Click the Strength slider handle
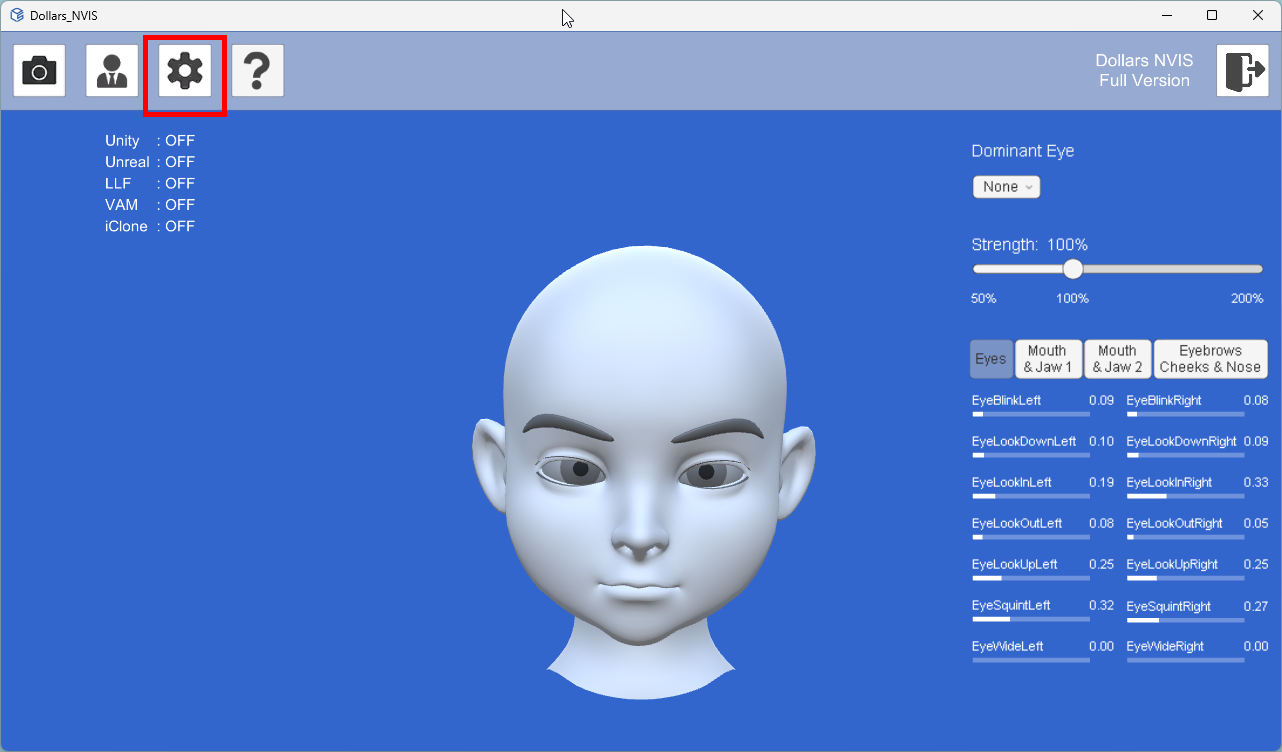The image size is (1282, 752). pyautogui.click(x=1073, y=269)
